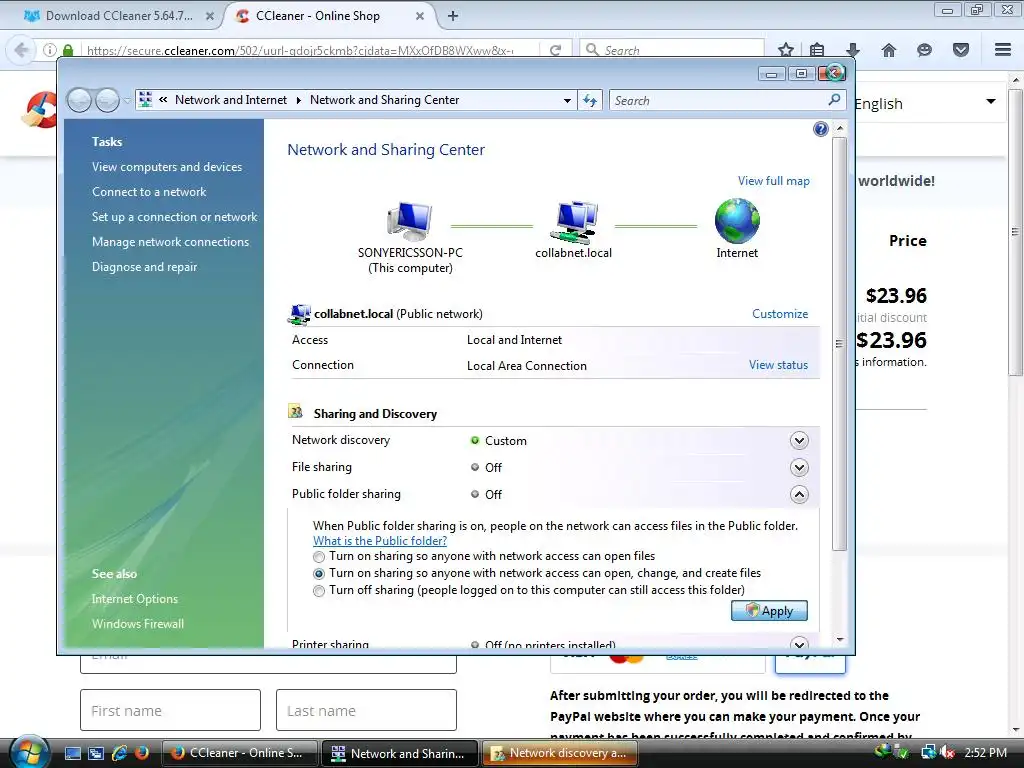Click breadcrumb chevron before Network and Internet
The image size is (1024, 768).
[x=163, y=99]
